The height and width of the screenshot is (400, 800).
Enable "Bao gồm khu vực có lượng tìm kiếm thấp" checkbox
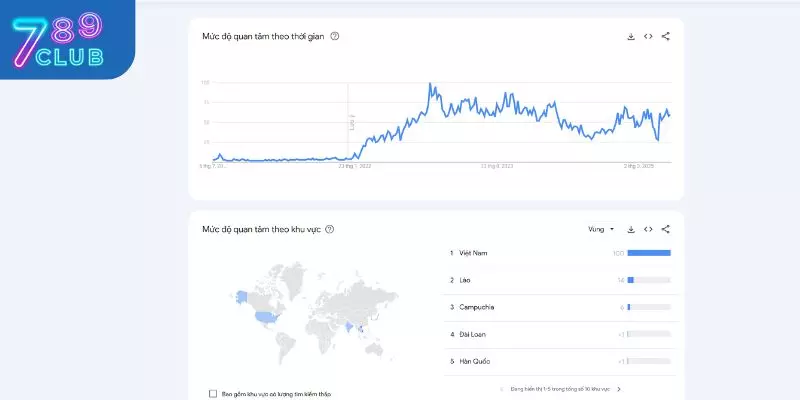point(213,393)
